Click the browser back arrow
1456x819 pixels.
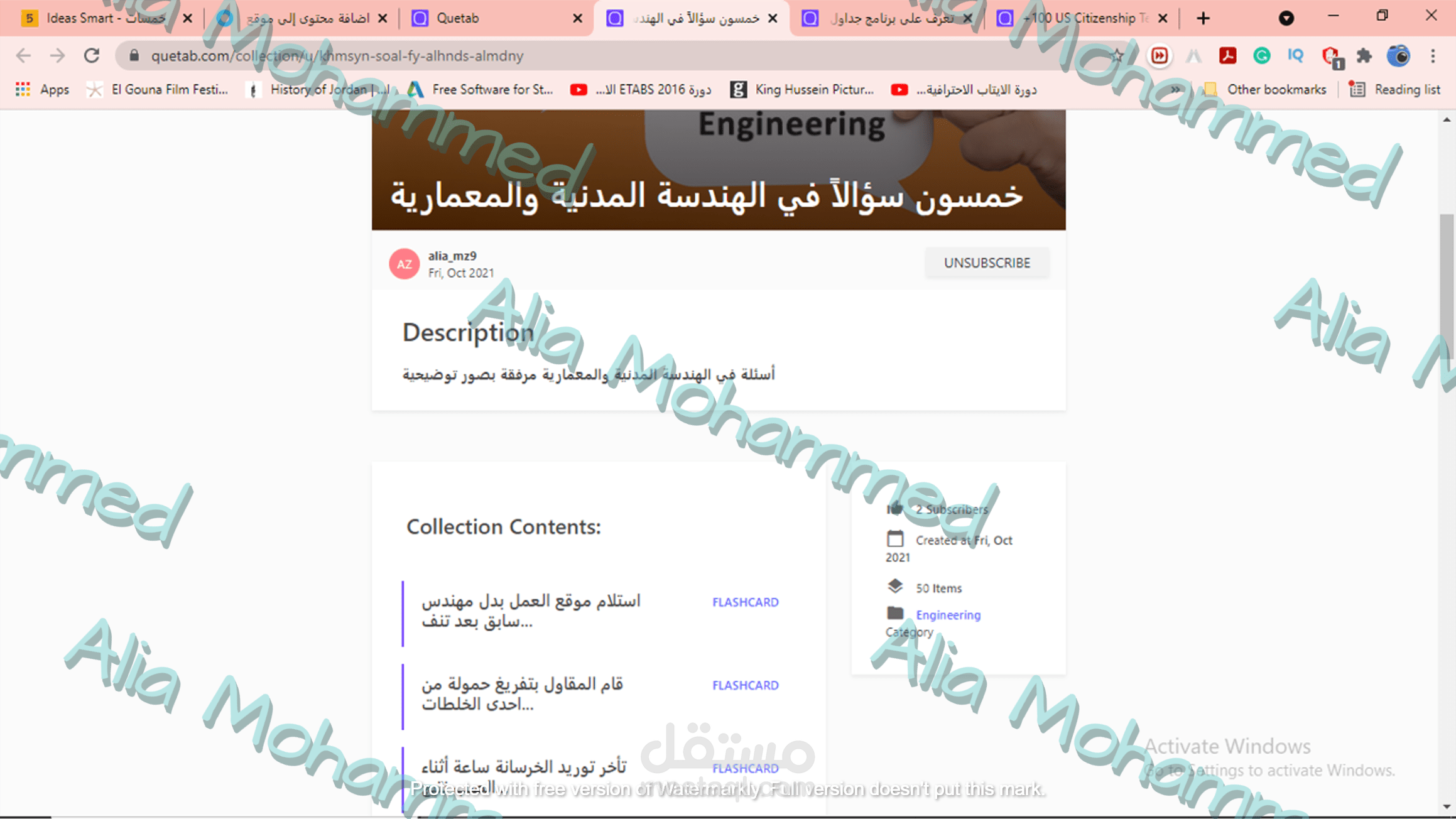coord(23,56)
